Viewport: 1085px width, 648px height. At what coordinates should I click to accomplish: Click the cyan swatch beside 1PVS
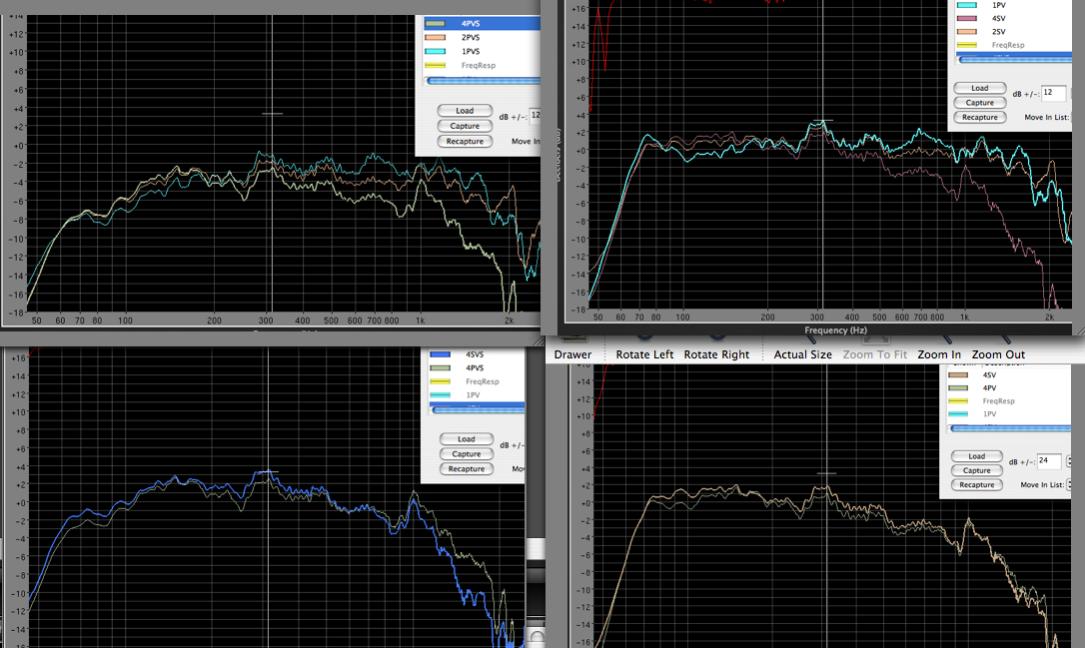pos(435,51)
